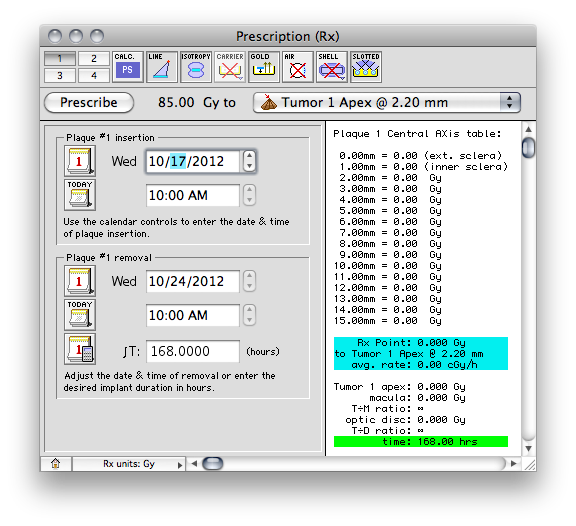576x526 pixels.
Task: Toggle the SLOTTED plaque icon
Action: click(366, 66)
